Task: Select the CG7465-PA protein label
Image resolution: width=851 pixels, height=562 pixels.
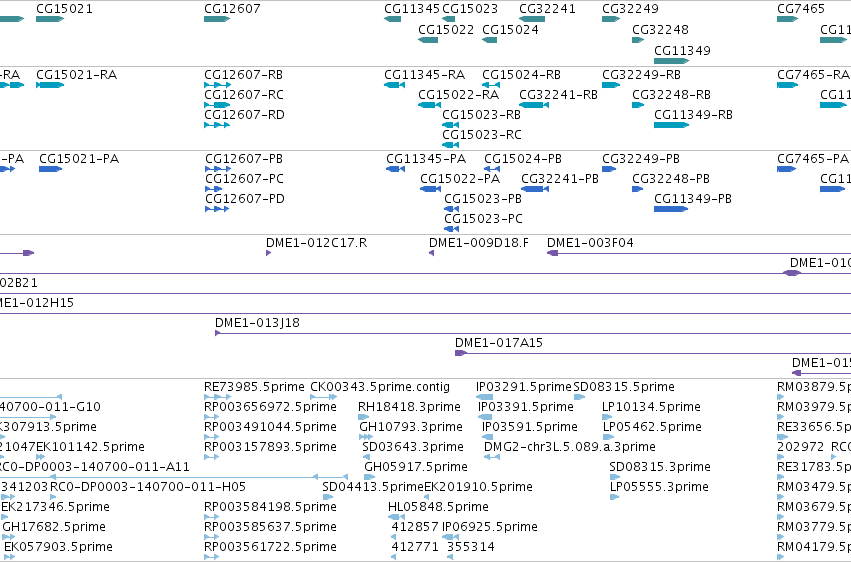Action: point(812,158)
